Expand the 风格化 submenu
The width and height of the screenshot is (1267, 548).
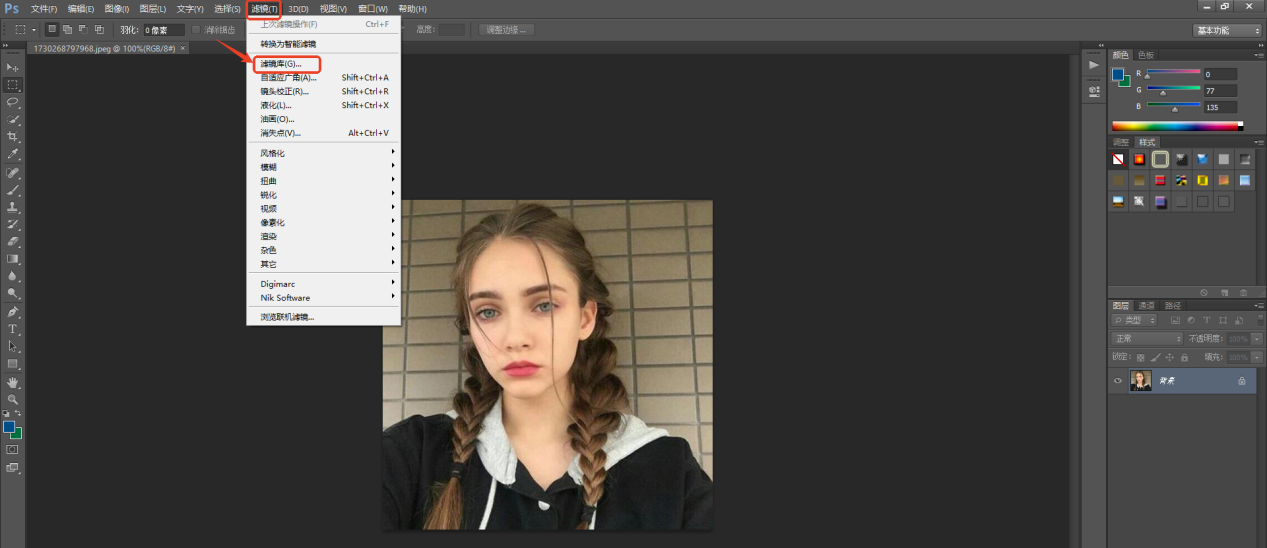click(324, 153)
